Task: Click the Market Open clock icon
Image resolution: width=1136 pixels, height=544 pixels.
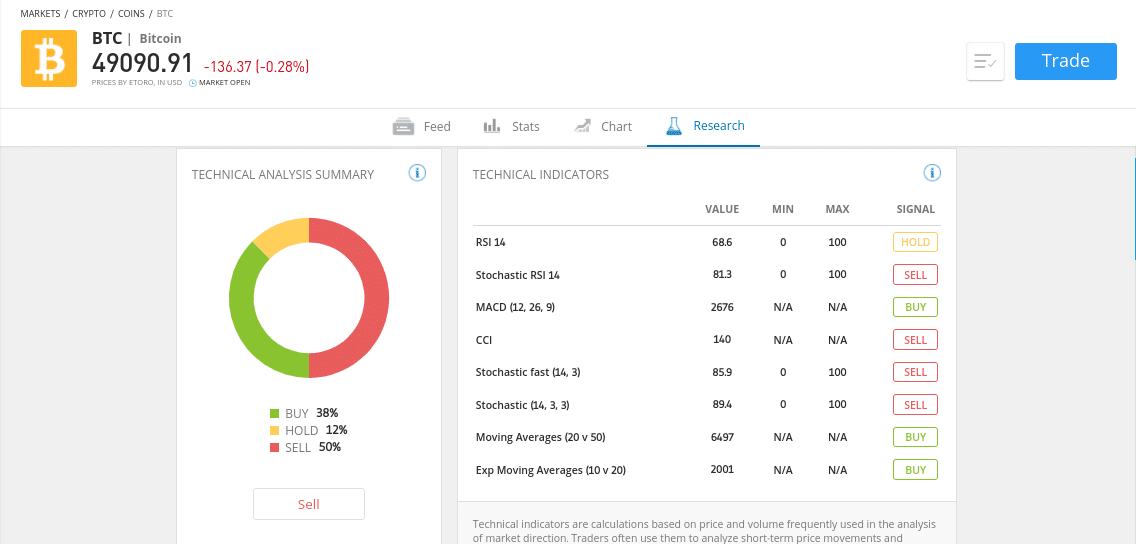Action: pos(193,83)
